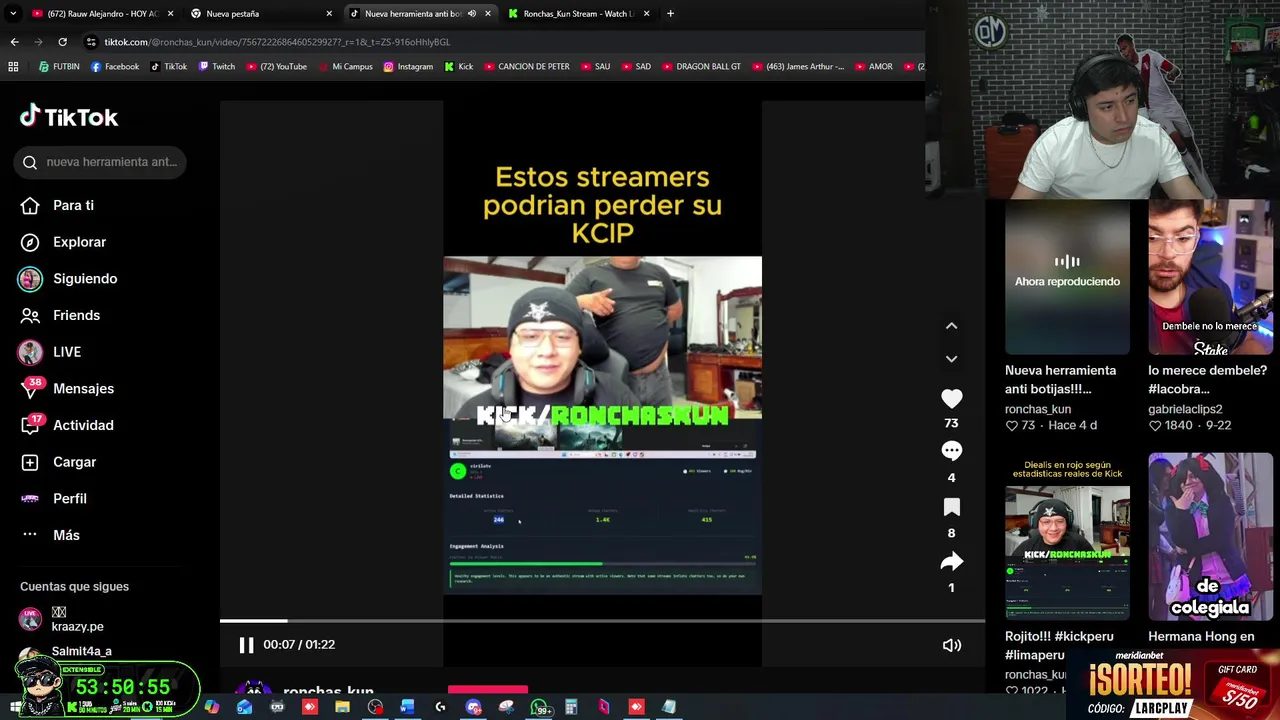The width and height of the screenshot is (1280, 720).
Task: Open the Friends section
Action: pos(60,315)
